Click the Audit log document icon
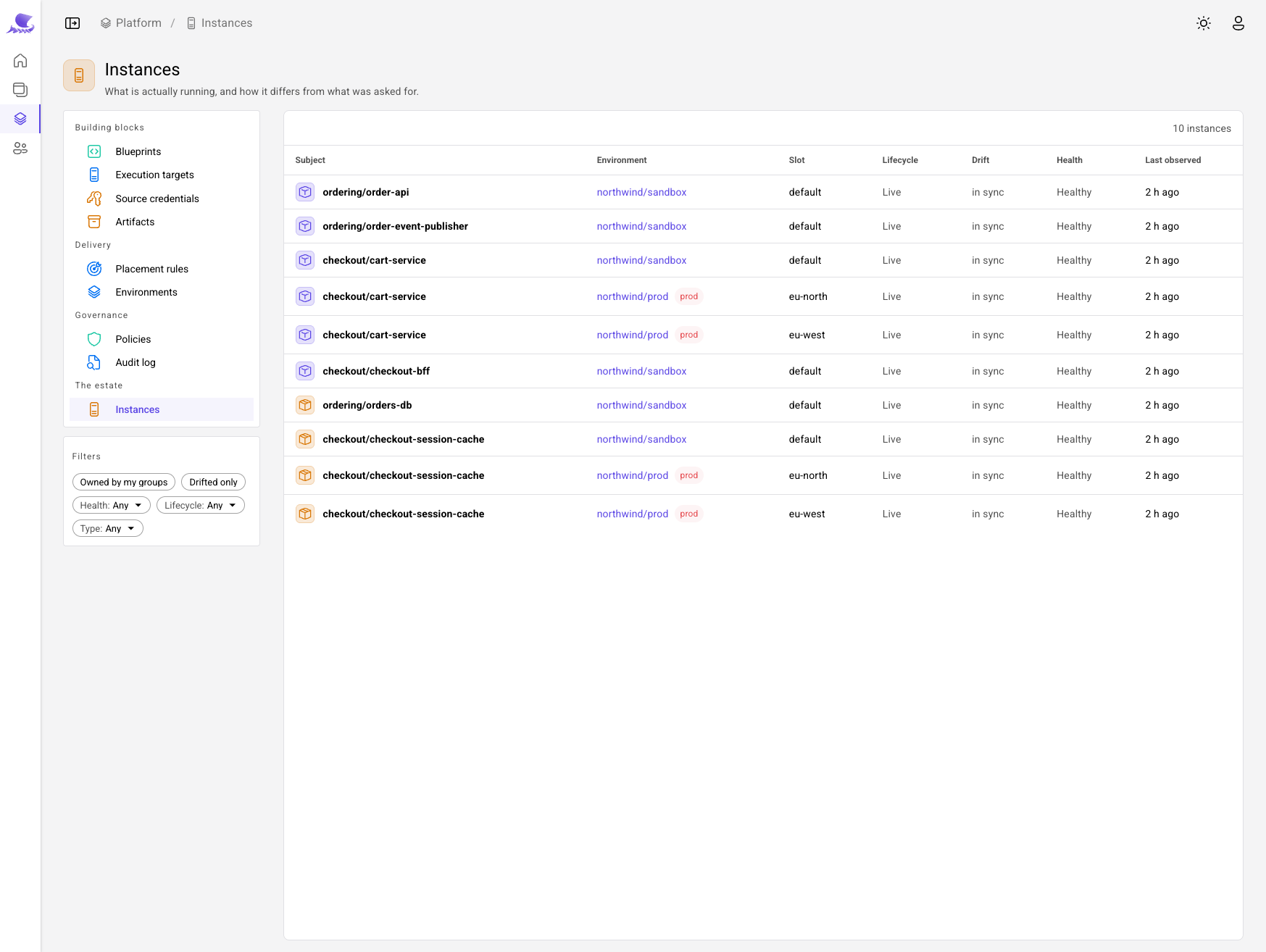 pos(94,362)
